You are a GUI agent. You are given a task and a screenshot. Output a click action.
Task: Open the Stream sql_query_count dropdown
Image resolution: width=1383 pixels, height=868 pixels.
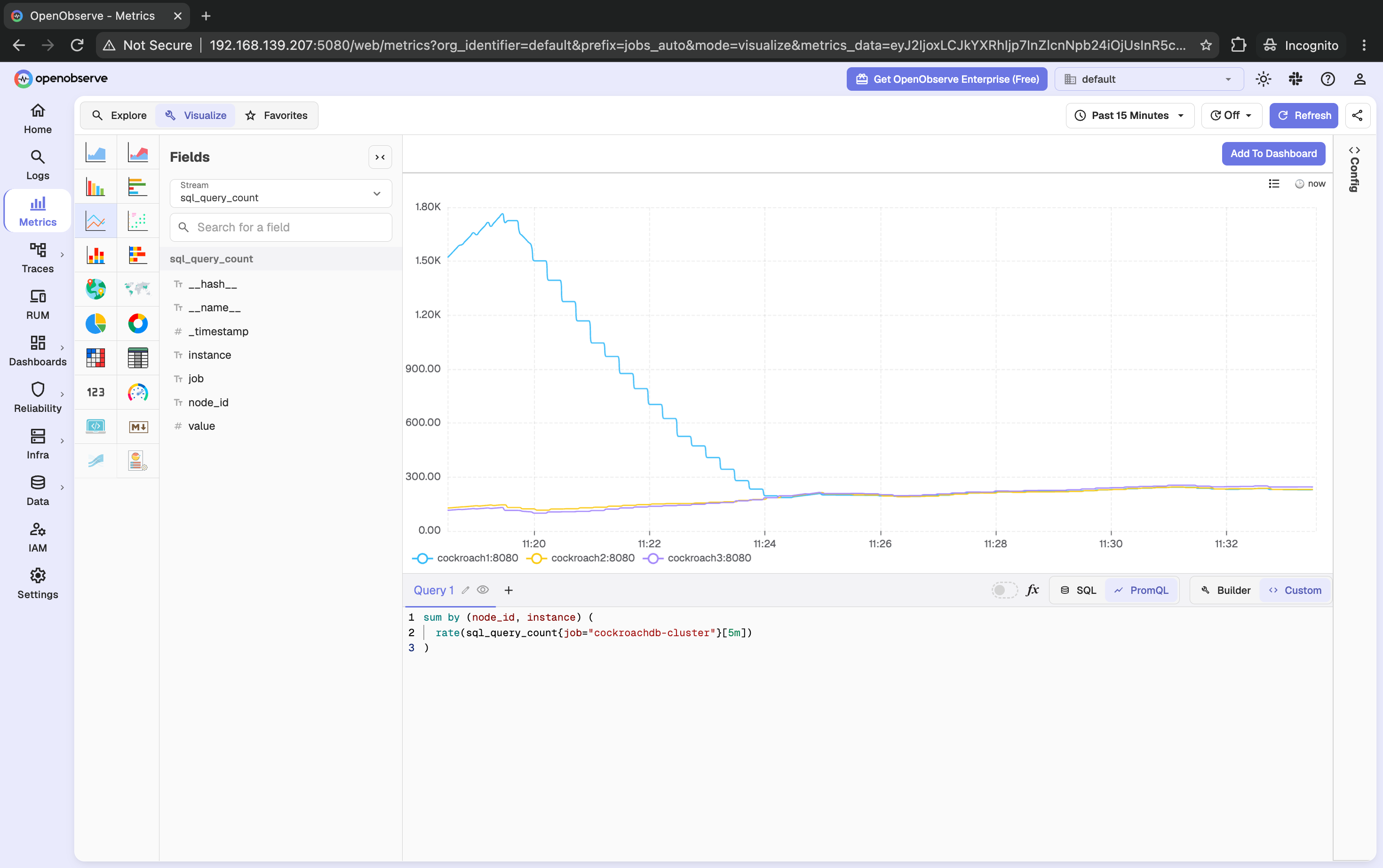click(x=281, y=193)
